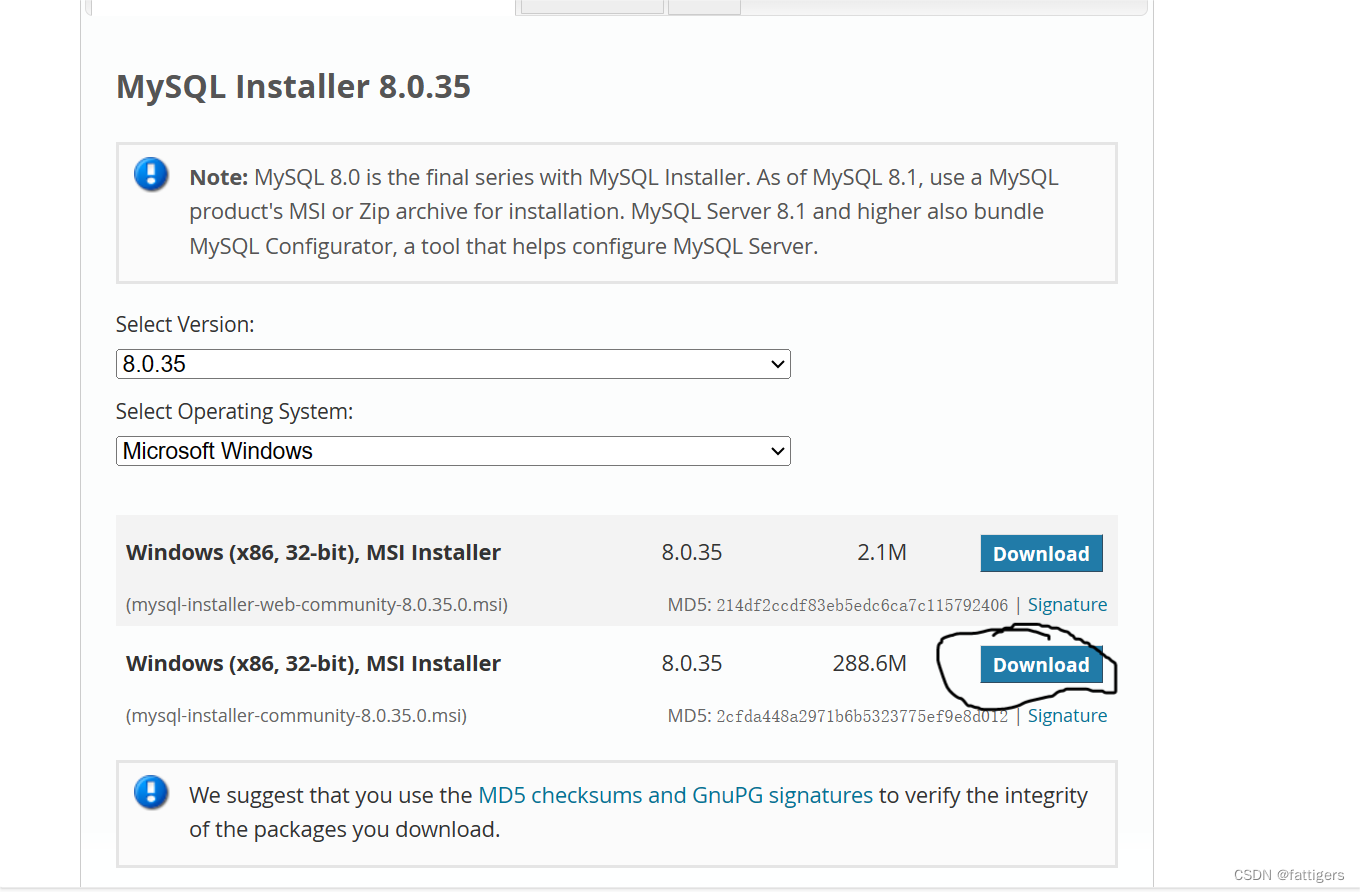Viewport: 1360px width, 892px height.
Task: Click version 8.0.35 in the 288.6M row
Action: click(691, 663)
